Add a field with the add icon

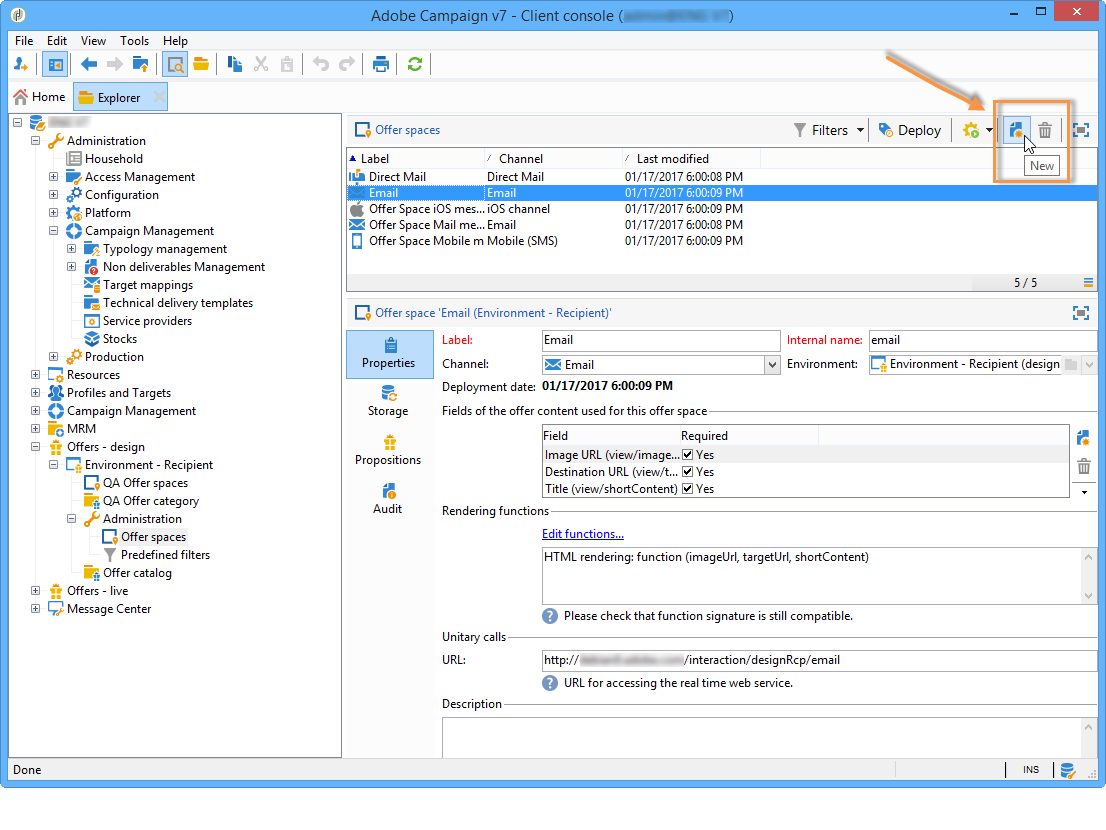coord(1083,438)
